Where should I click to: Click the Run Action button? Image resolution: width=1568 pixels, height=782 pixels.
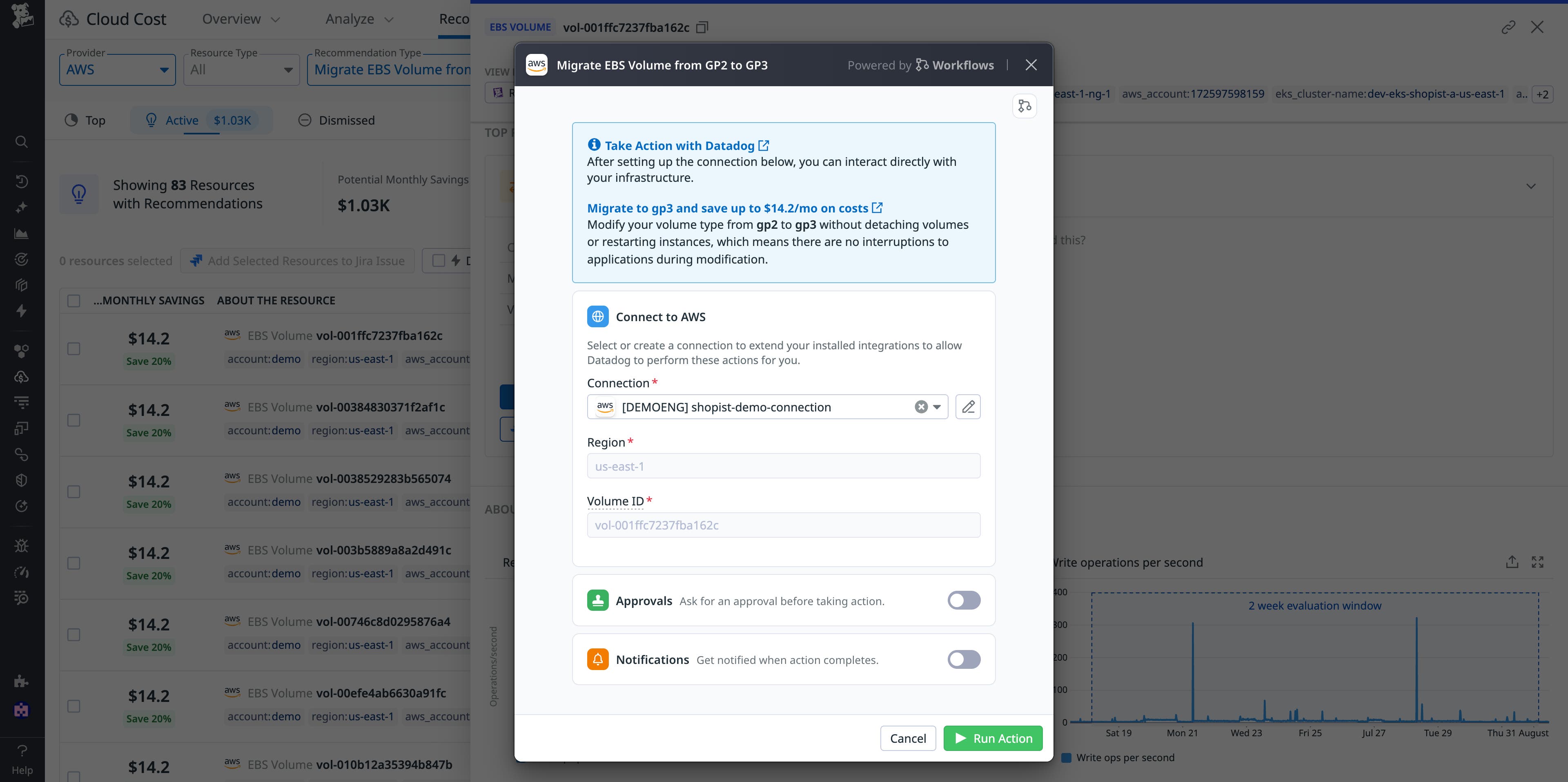coord(992,737)
